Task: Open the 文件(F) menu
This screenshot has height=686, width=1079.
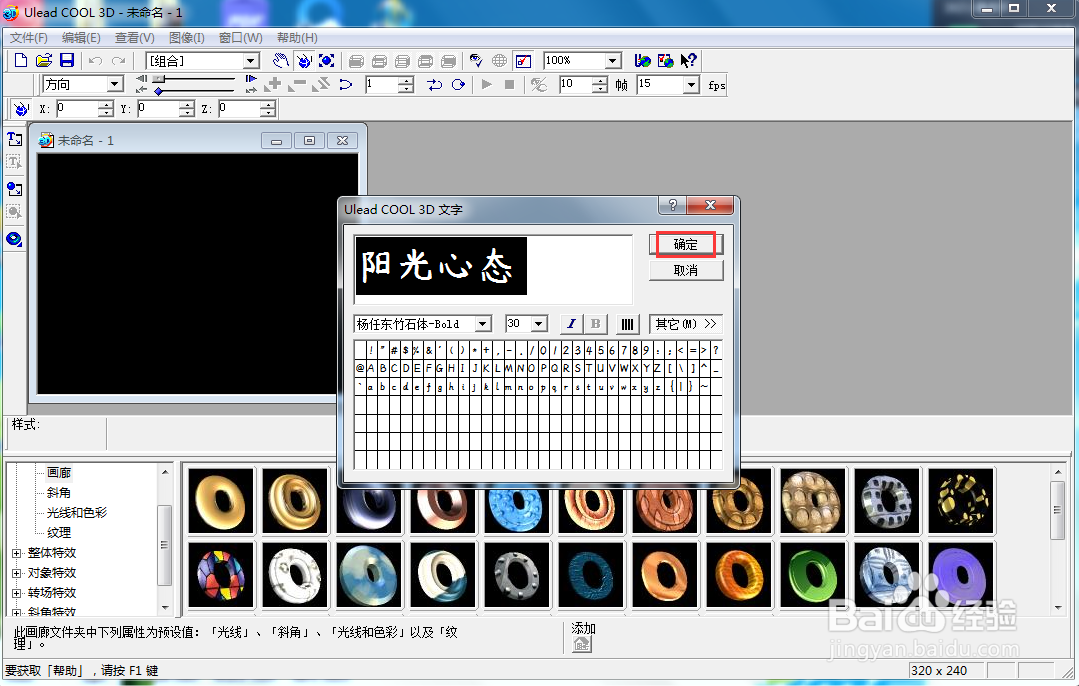Action: (28, 38)
